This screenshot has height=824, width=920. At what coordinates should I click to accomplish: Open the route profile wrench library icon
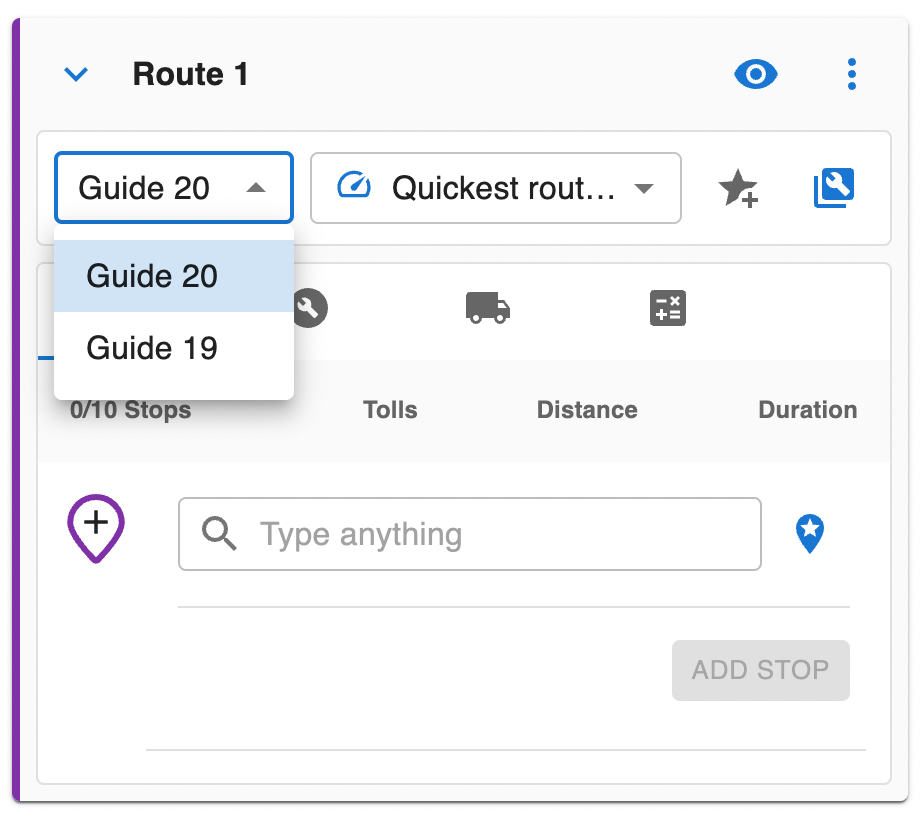[834, 188]
